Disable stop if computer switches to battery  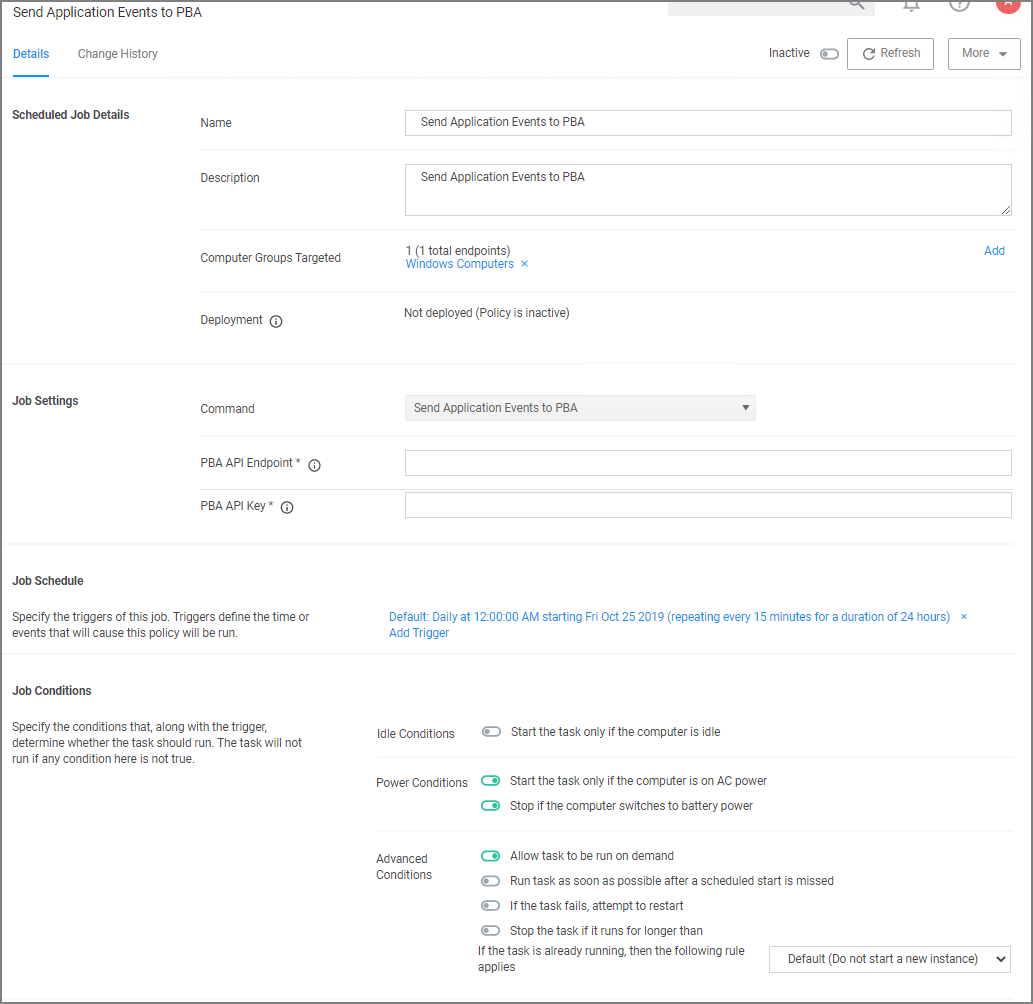pos(490,806)
